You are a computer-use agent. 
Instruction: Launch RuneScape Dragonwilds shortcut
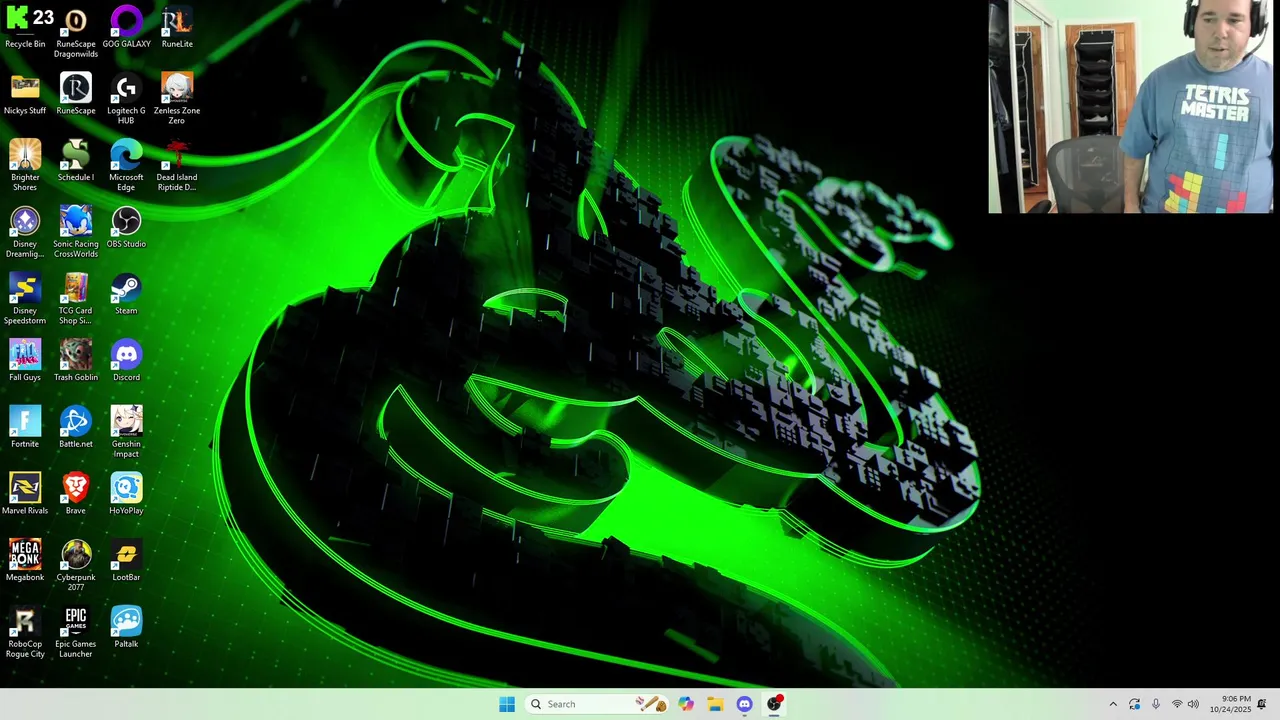click(76, 32)
